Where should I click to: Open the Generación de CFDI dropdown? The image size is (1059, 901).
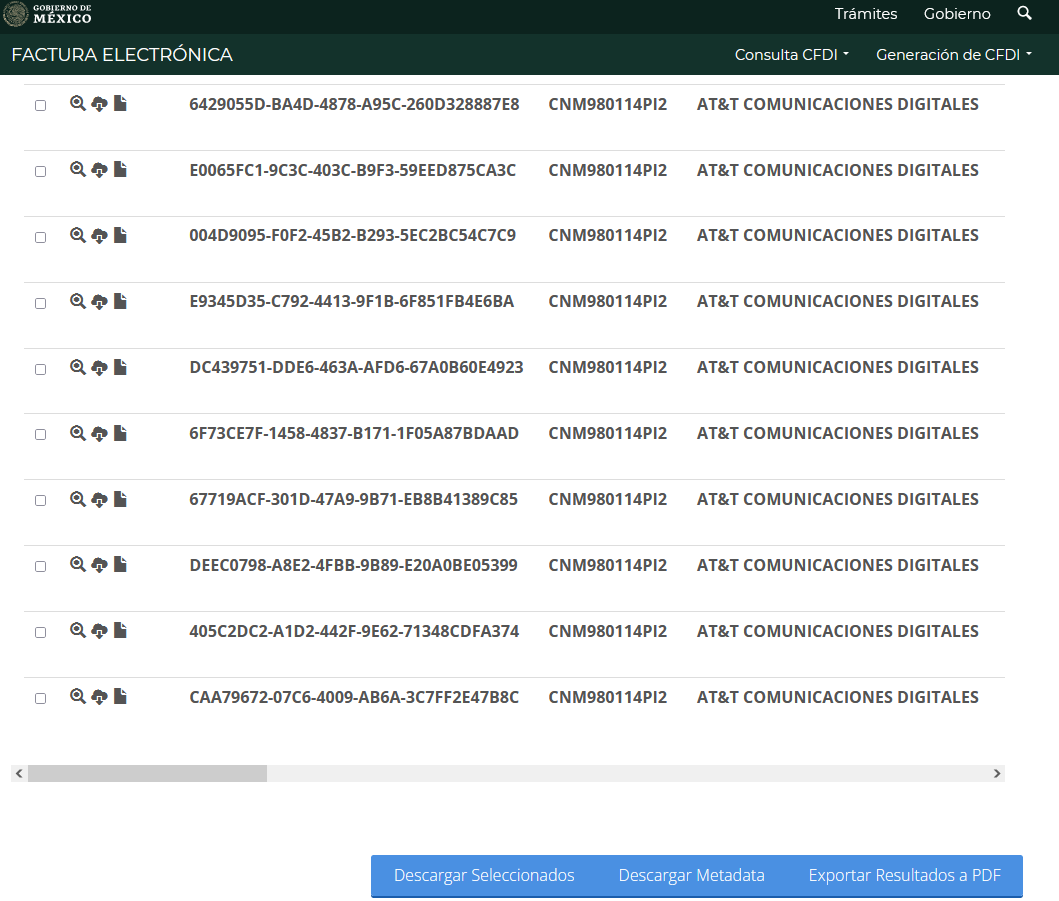click(954, 55)
